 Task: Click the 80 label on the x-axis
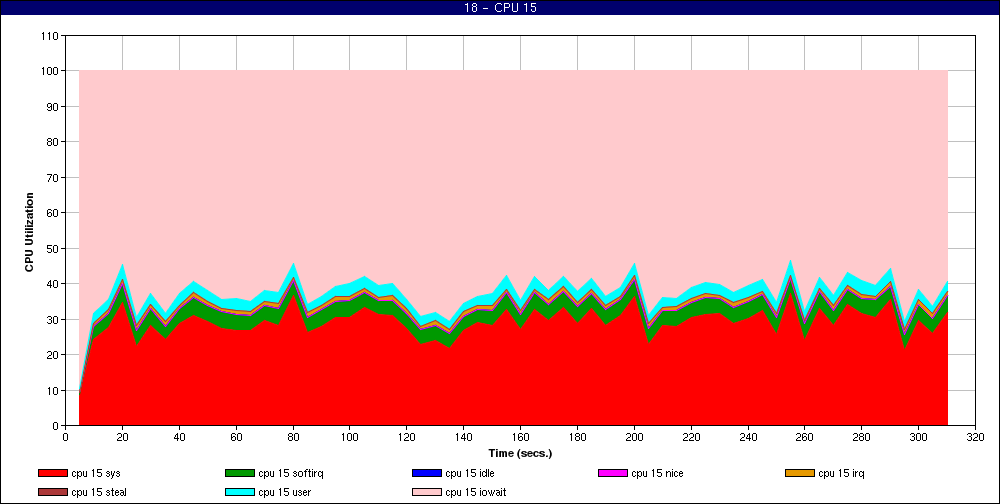tap(293, 437)
